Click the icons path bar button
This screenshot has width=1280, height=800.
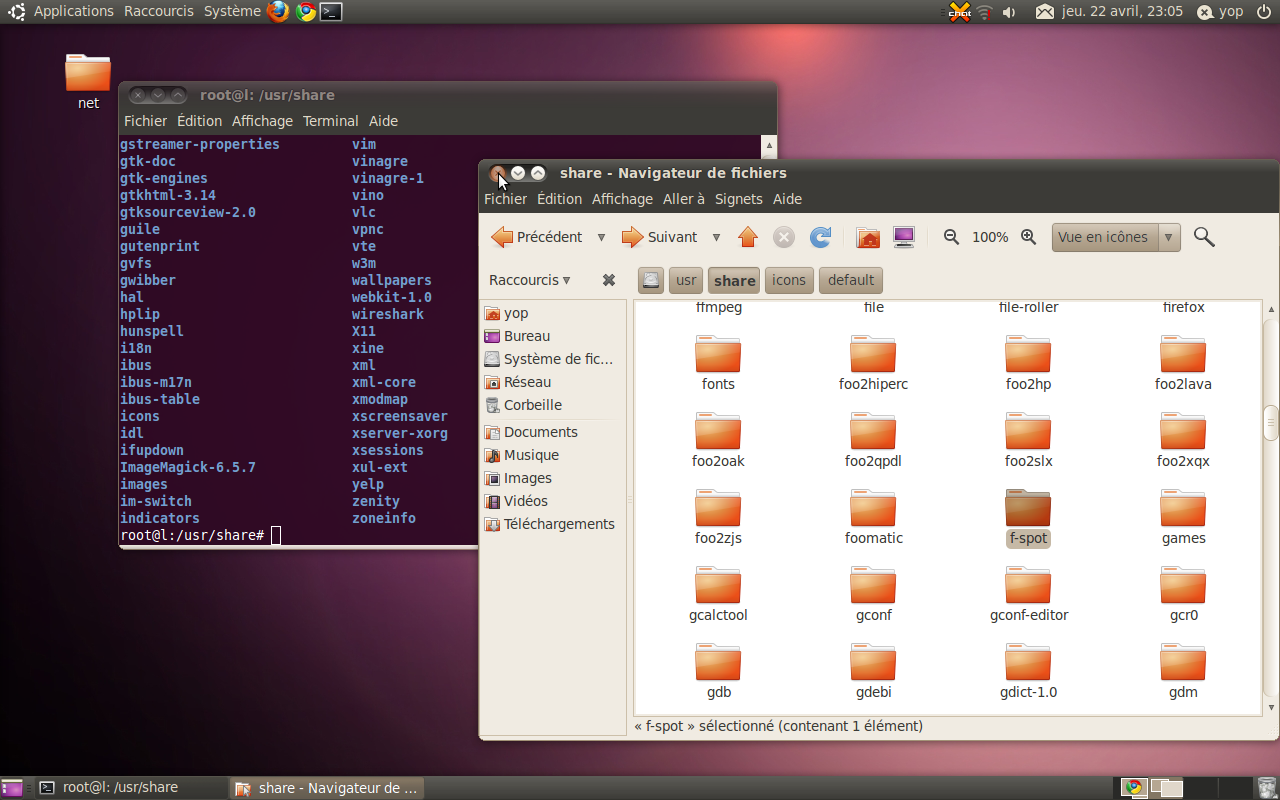789,280
